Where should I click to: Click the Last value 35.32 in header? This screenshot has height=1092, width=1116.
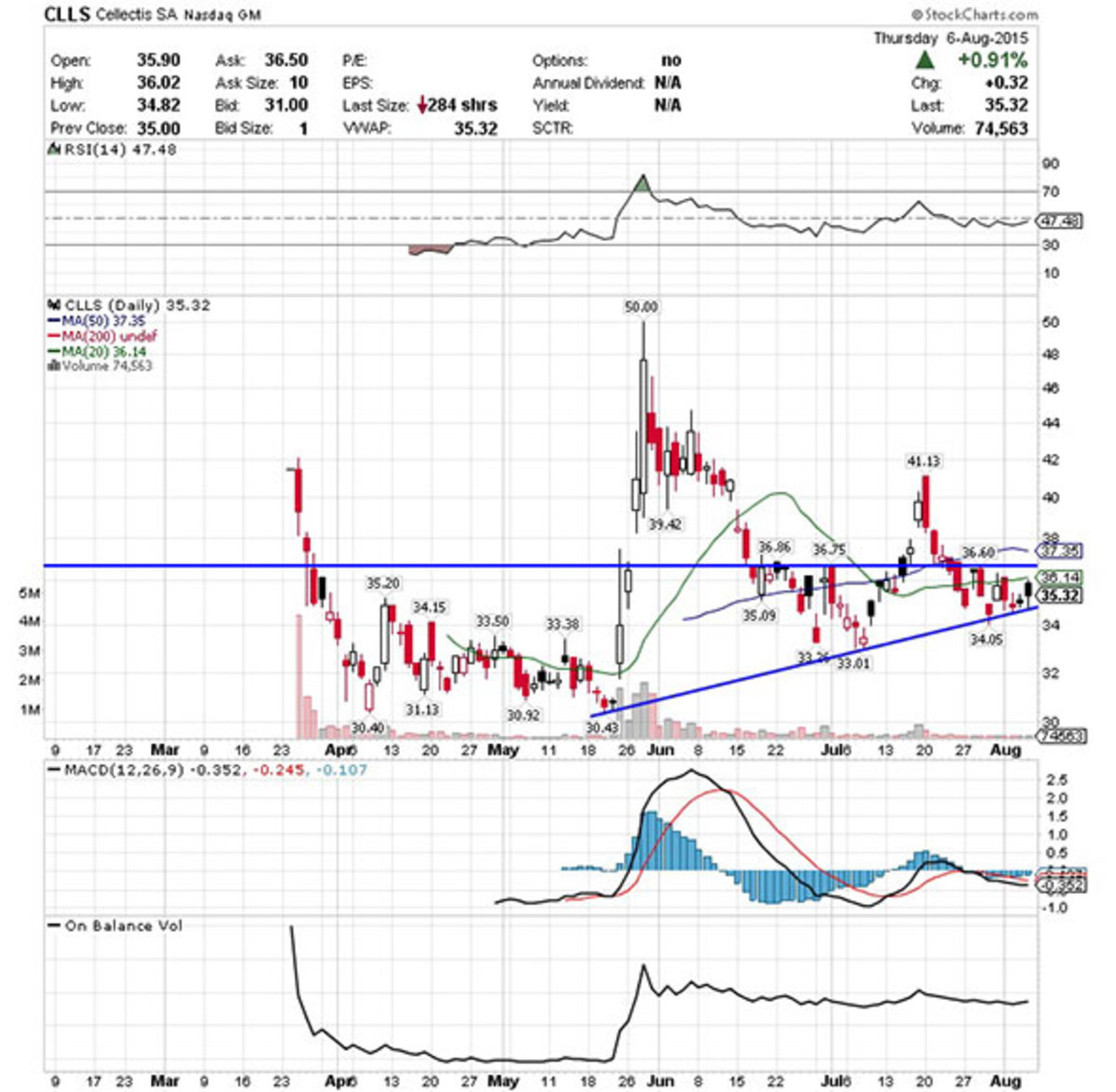coord(1006,105)
